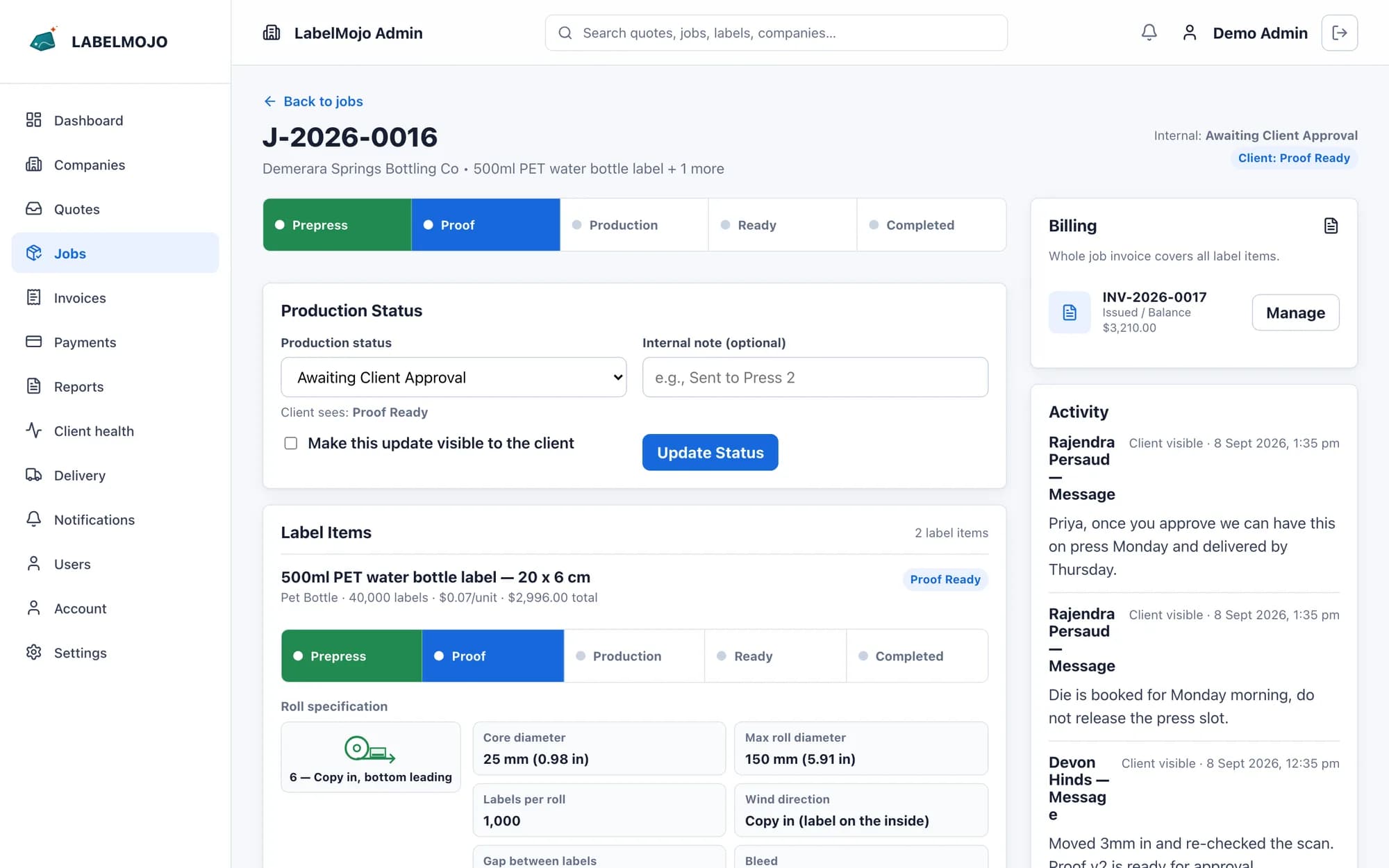Click the INV-2026-0017 invoice file icon
The image size is (1389, 868).
coord(1070,312)
